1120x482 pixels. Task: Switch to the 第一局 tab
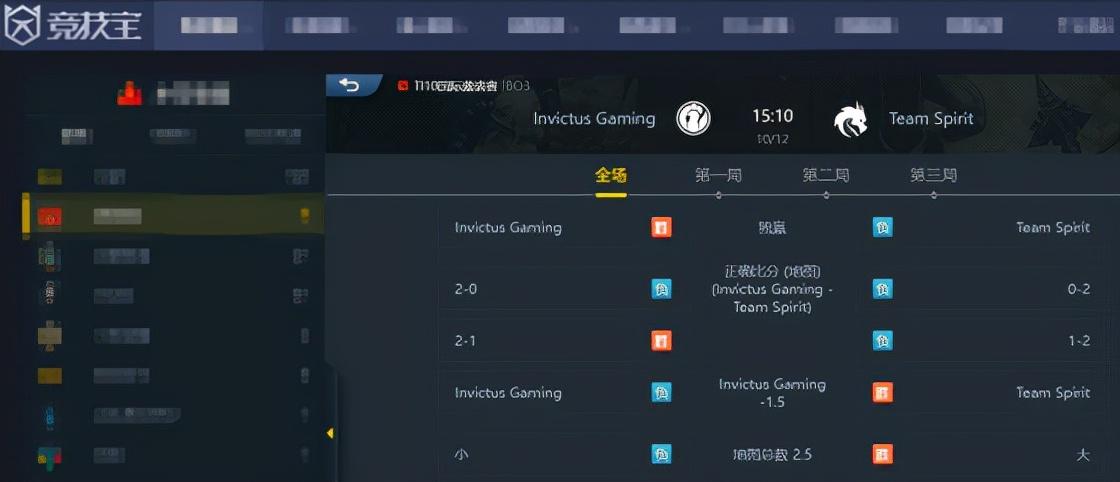(x=718, y=176)
